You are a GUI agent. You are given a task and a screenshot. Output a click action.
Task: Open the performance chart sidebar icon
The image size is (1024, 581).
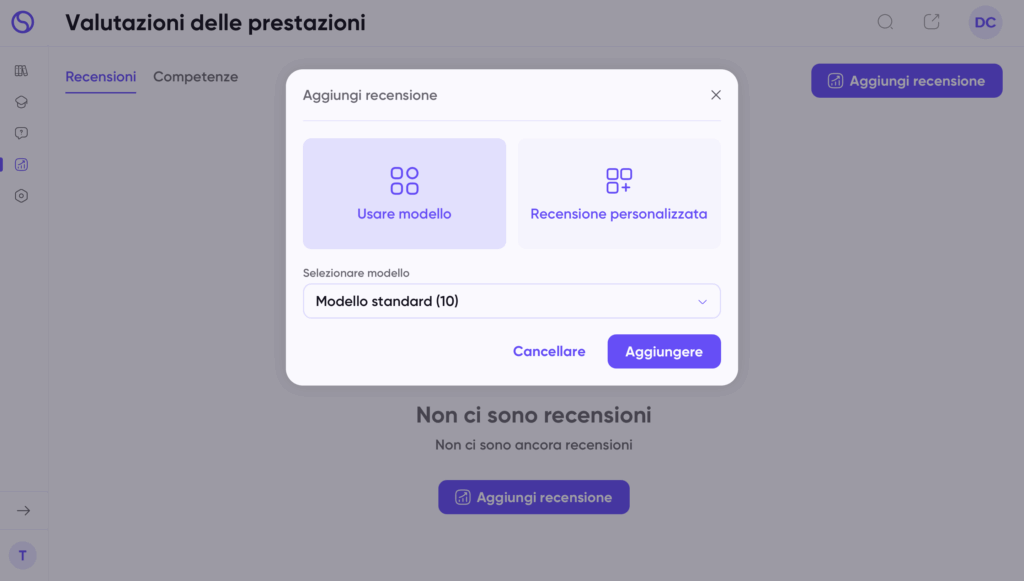click(22, 164)
